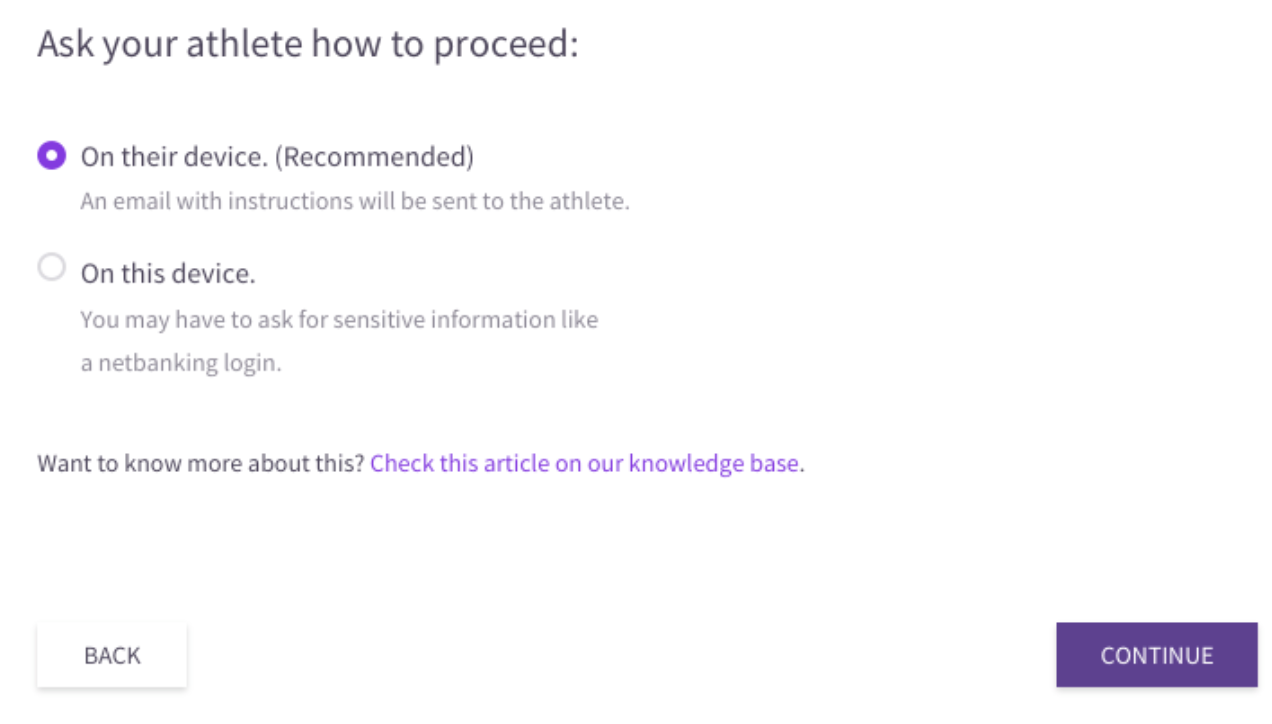This screenshot has width=1272, height=724.
Task: Open the knowledge base article link
Action: point(584,464)
